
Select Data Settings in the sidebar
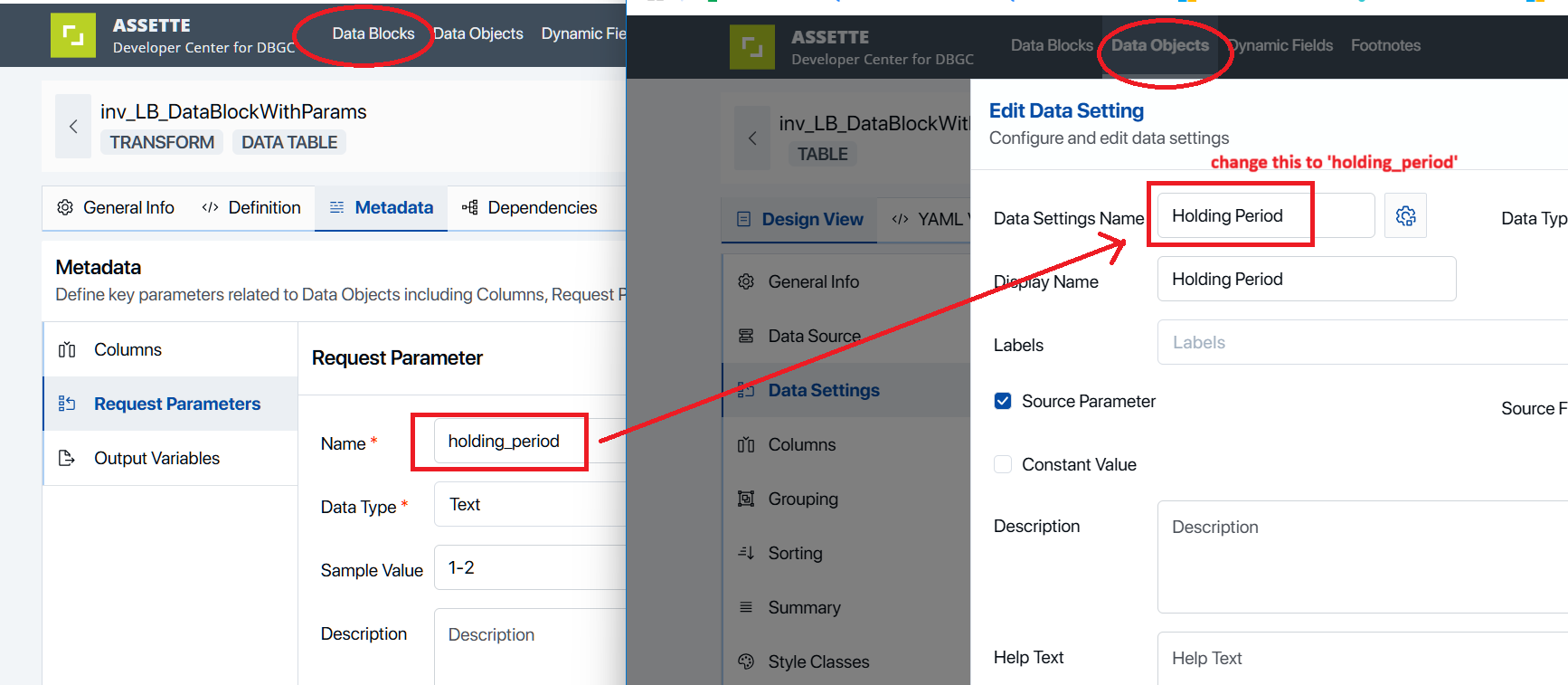pos(846,390)
